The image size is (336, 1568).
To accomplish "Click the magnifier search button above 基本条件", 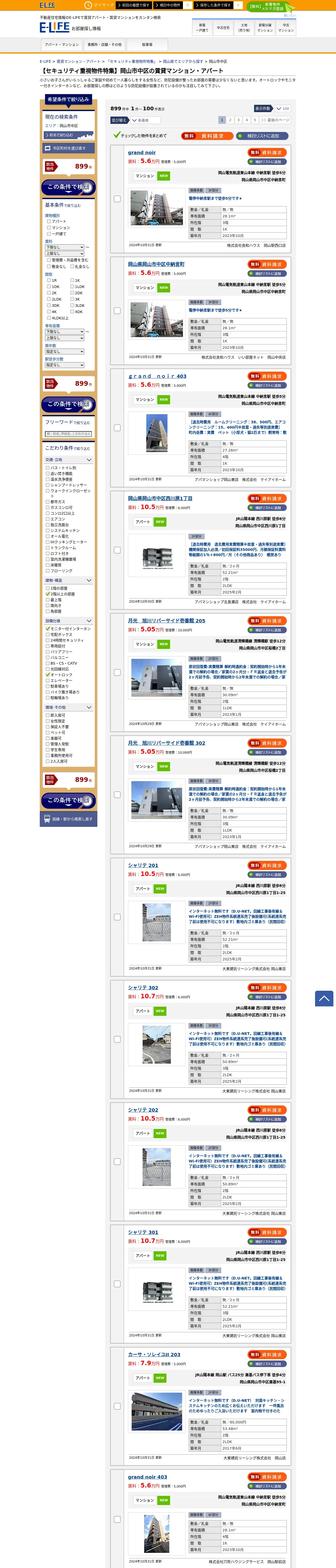I will click(68, 187).
